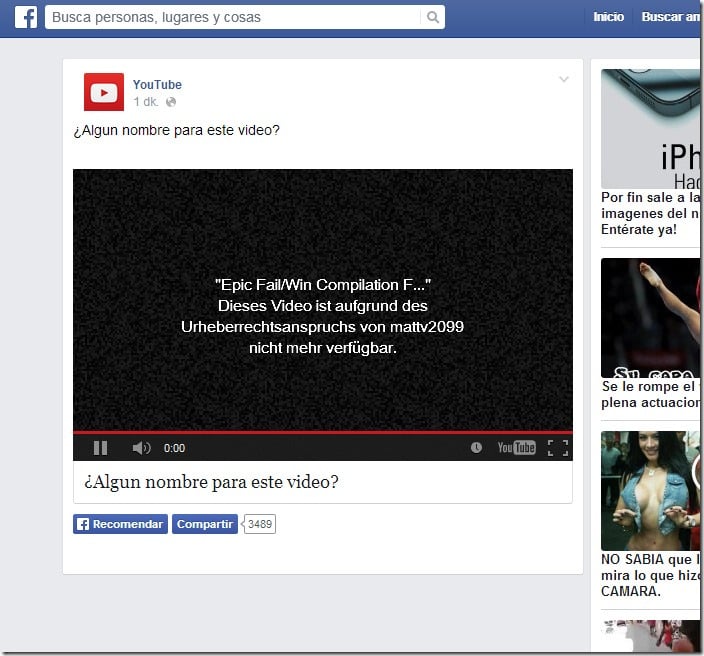Viewport: 704px width, 656px height.
Task: Click the red video progress bar
Action: [323, 432]
